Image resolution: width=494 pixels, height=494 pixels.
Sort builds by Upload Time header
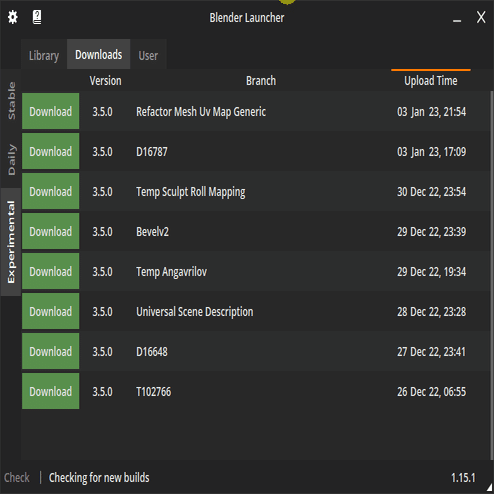coord(431,81)
